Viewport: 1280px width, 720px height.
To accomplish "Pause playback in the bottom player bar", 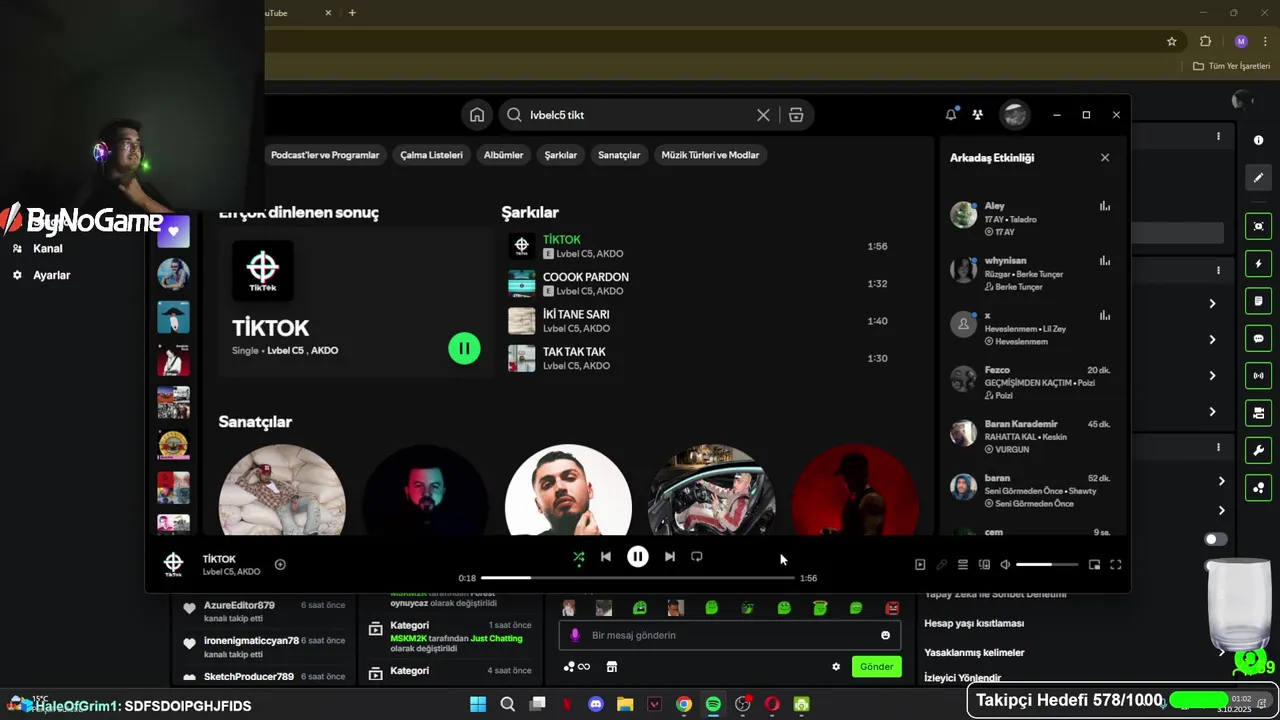I will click(637, 557).
